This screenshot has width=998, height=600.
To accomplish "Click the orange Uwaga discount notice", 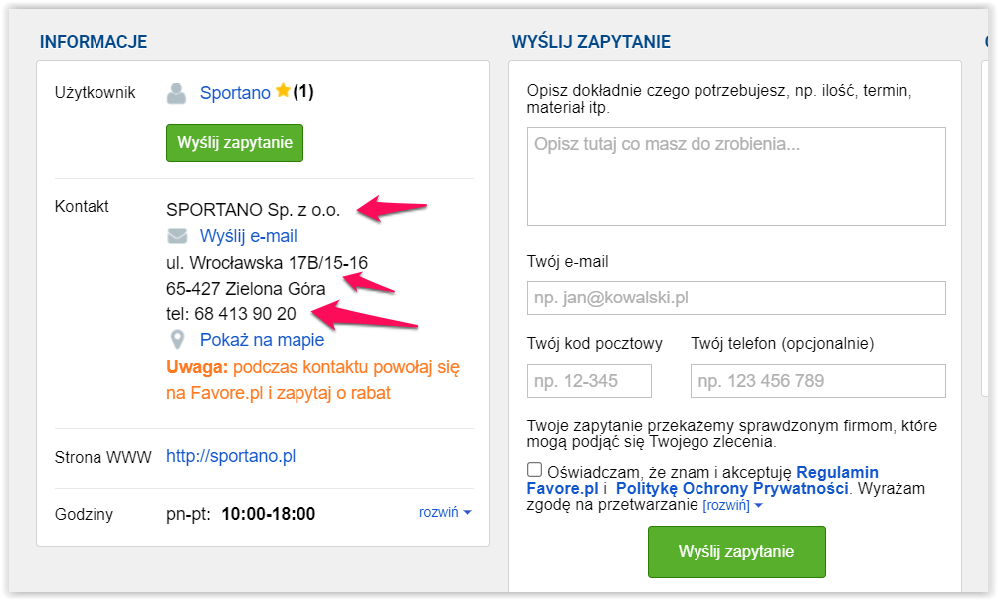I will 313,380.
